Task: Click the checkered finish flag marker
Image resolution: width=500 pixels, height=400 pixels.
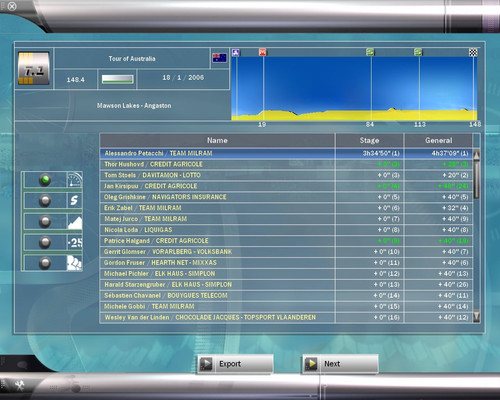Action: coord(473,52)
